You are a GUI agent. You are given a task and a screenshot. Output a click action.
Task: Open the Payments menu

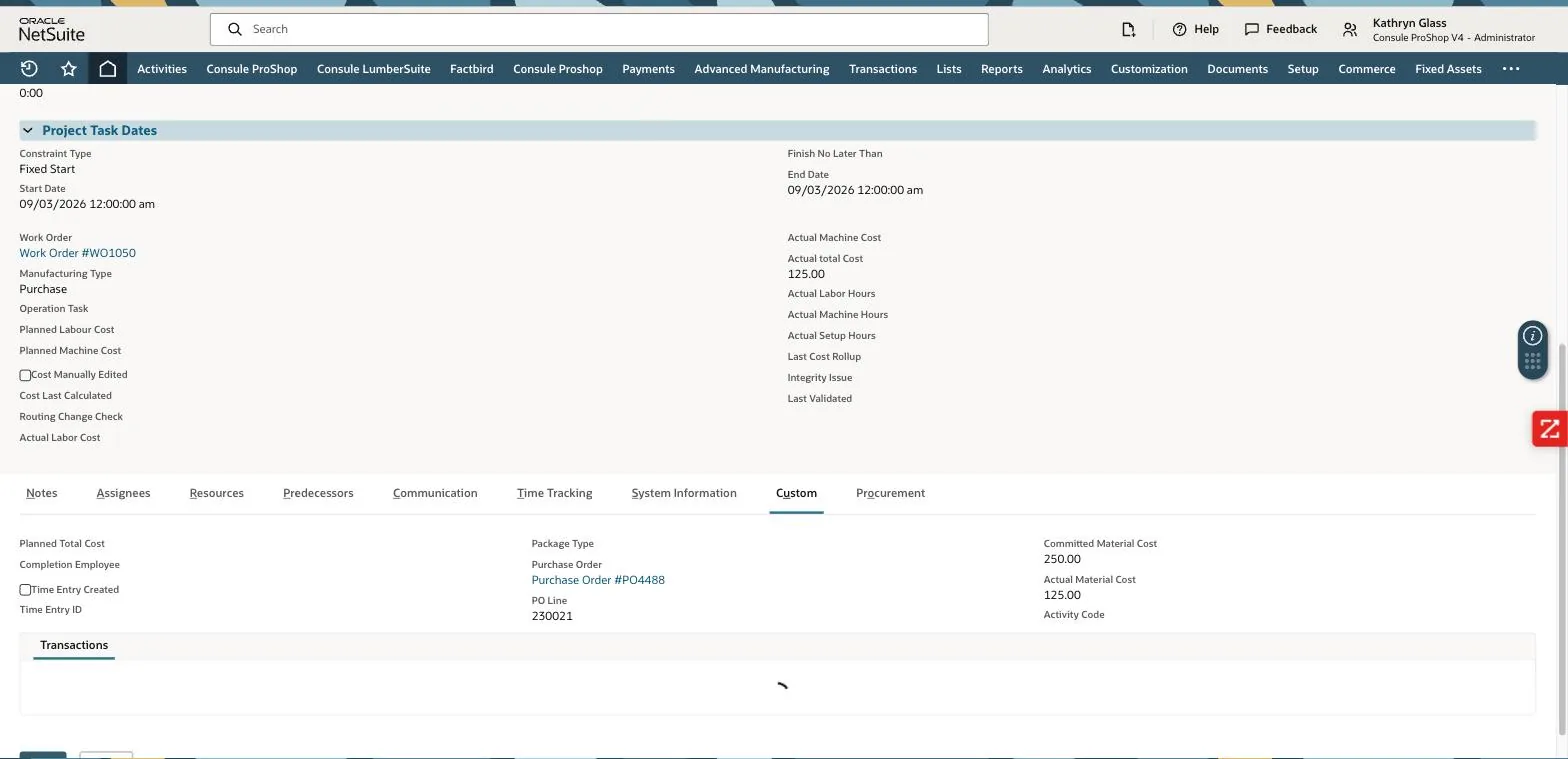point(648,69)
